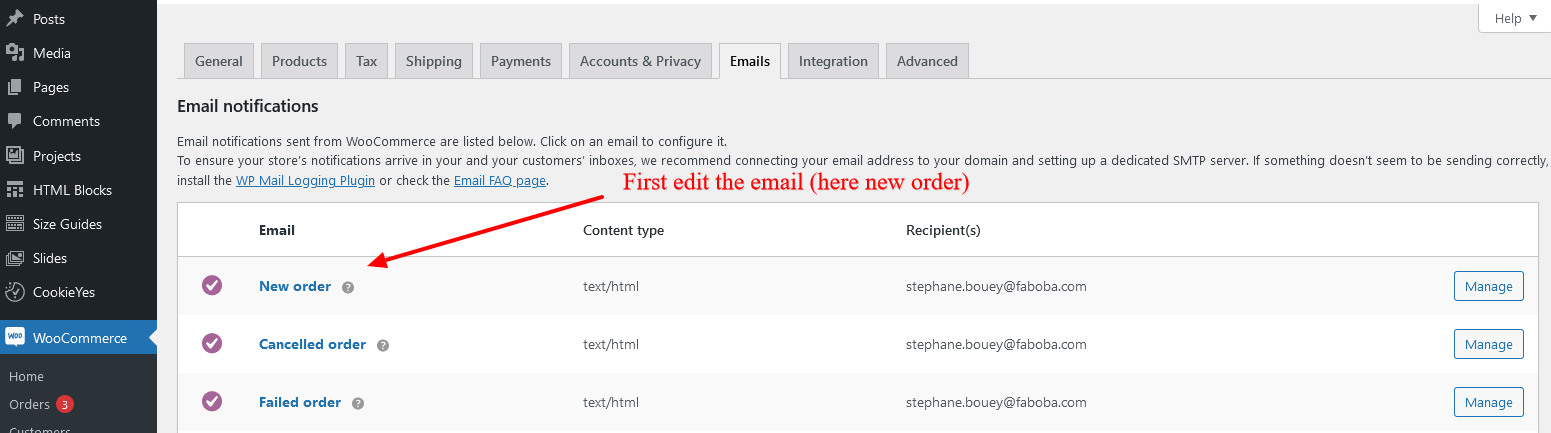Switch to the General settings tab

coord(219,61)
